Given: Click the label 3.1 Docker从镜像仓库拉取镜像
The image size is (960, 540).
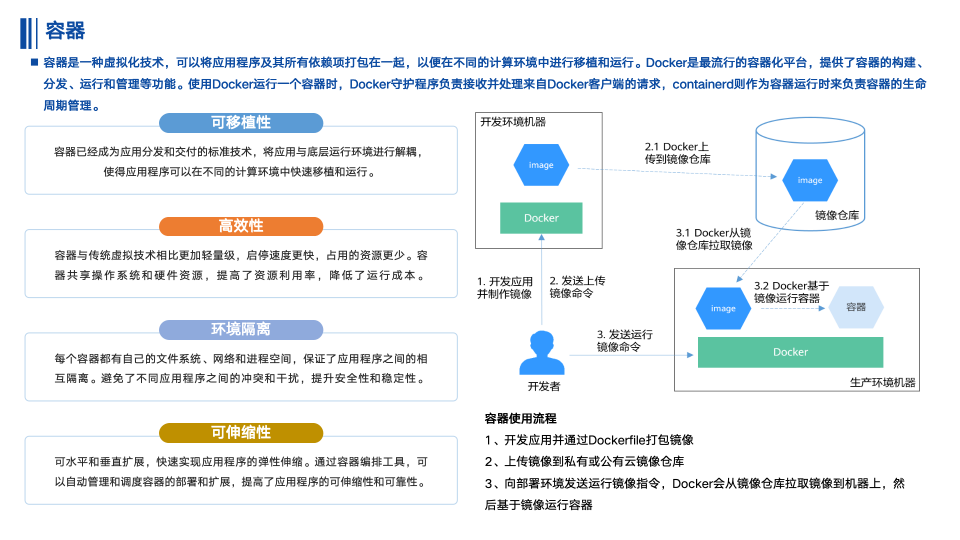Looking at the screenshot, I should click(x=714, y=239).
